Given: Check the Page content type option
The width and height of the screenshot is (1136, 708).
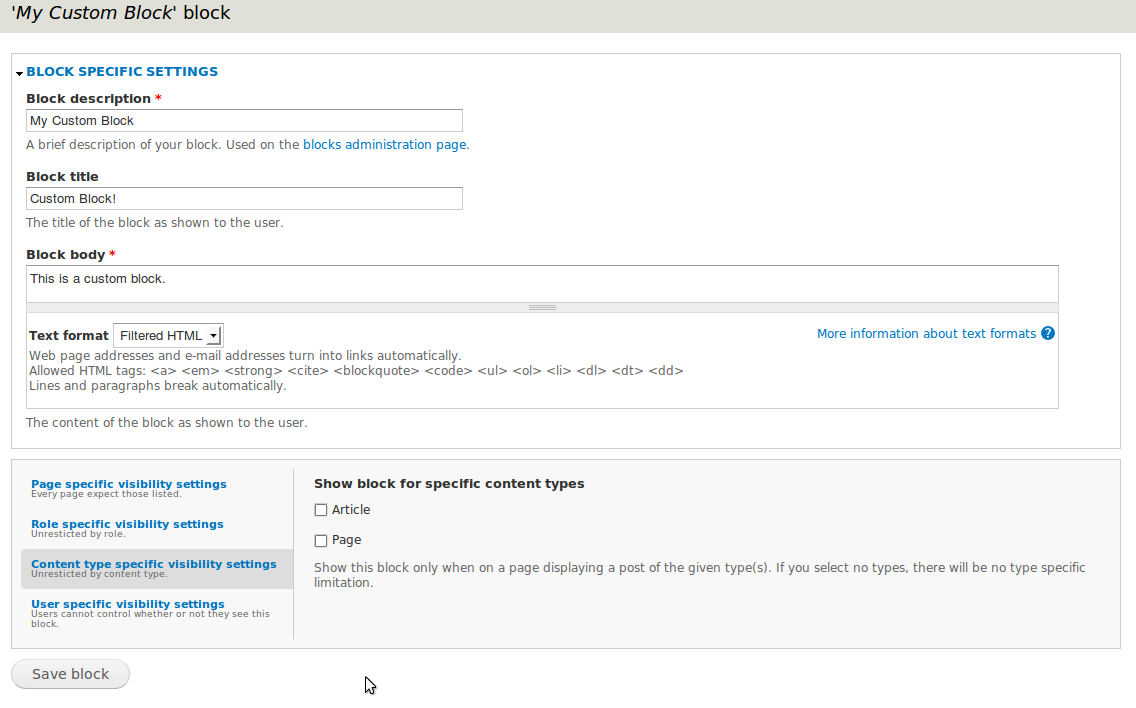Looking at the screenshot, I should (320, 539).
